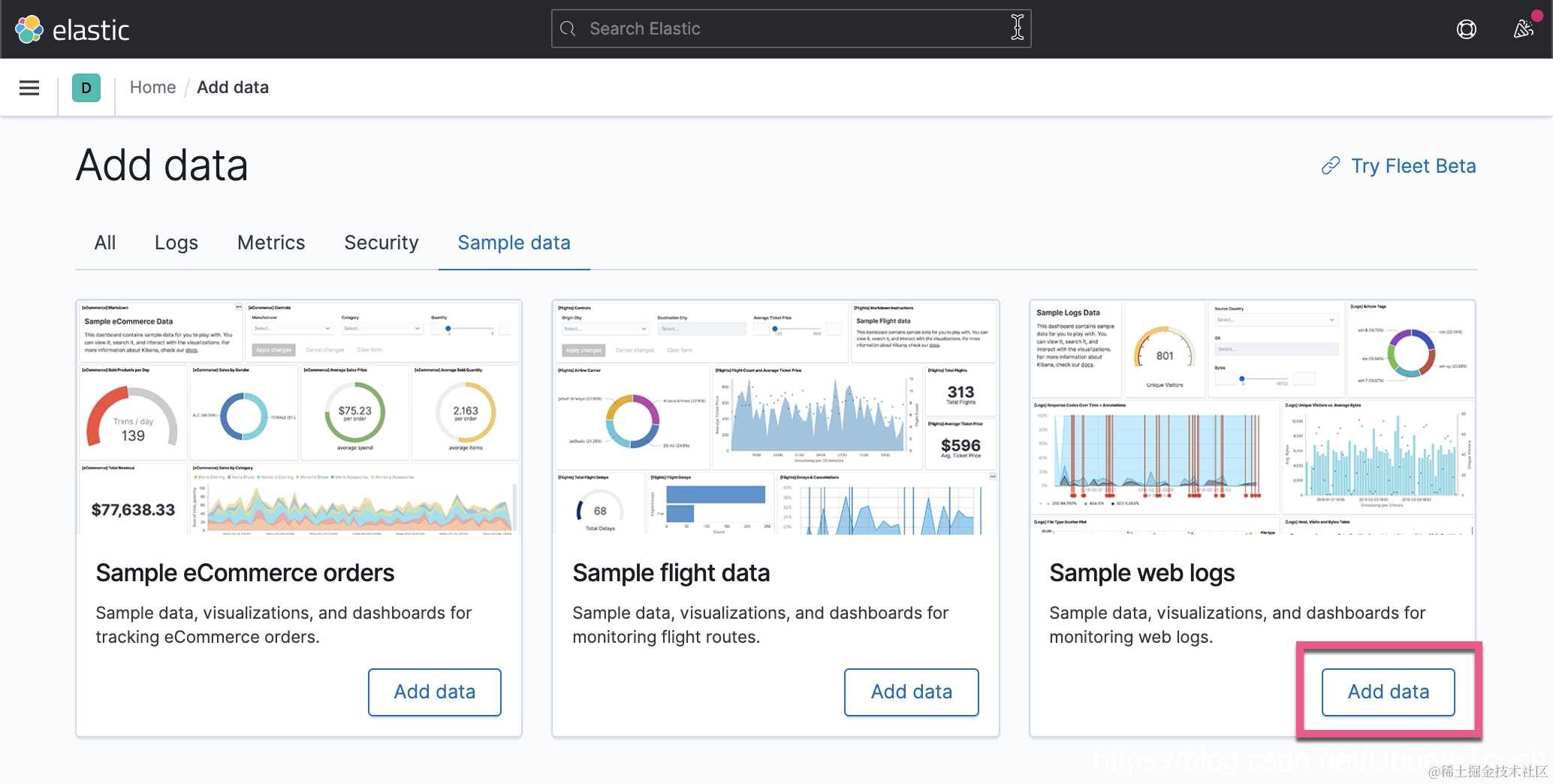Open the D space selector avatar
The width and height of the screenshot is (1553, 784).
(x=86, y=88)
